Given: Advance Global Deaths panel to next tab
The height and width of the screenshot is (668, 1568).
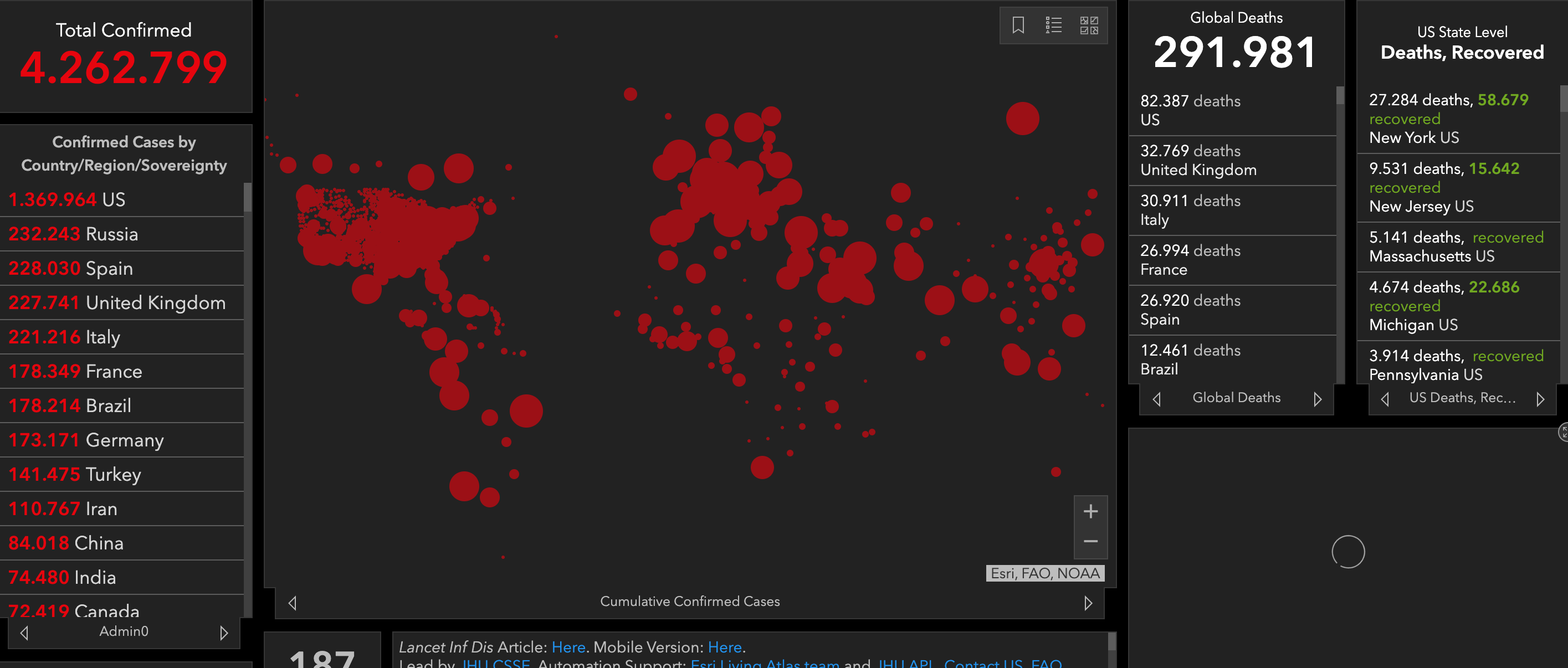Looking at the screenshot, I should point(1317,399).
